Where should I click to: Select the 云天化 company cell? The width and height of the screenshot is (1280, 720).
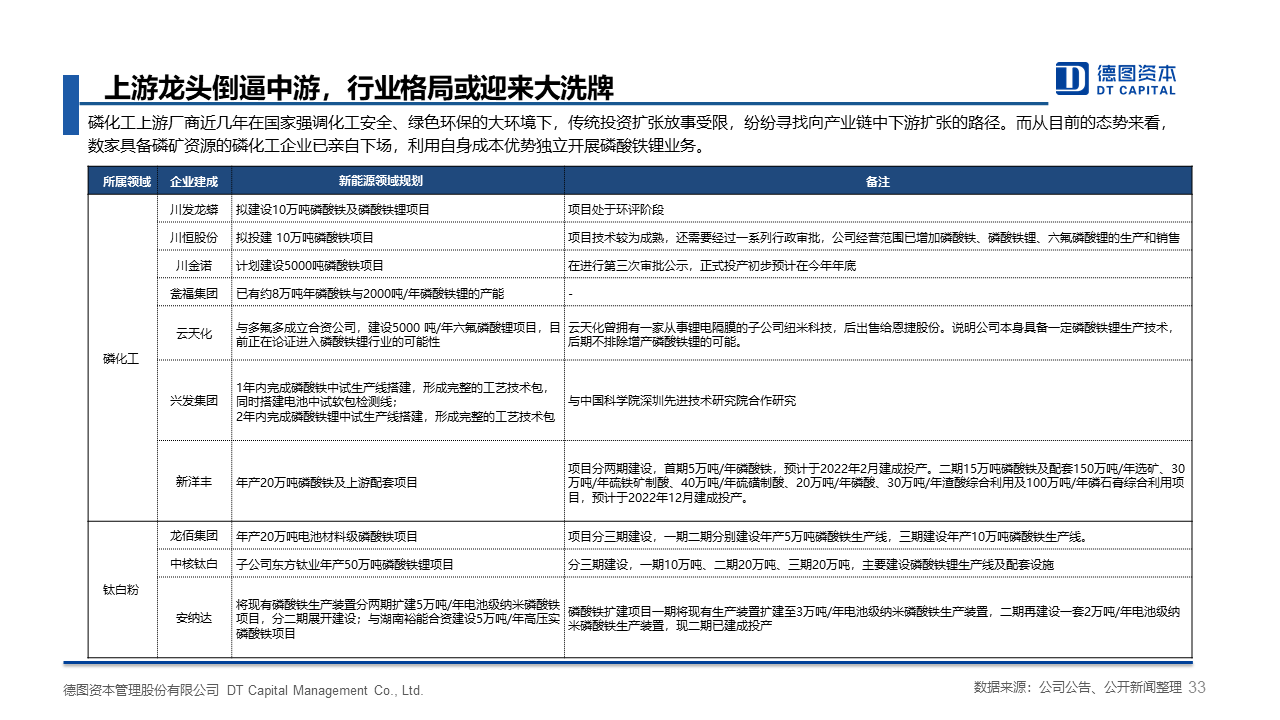(194, 334)
